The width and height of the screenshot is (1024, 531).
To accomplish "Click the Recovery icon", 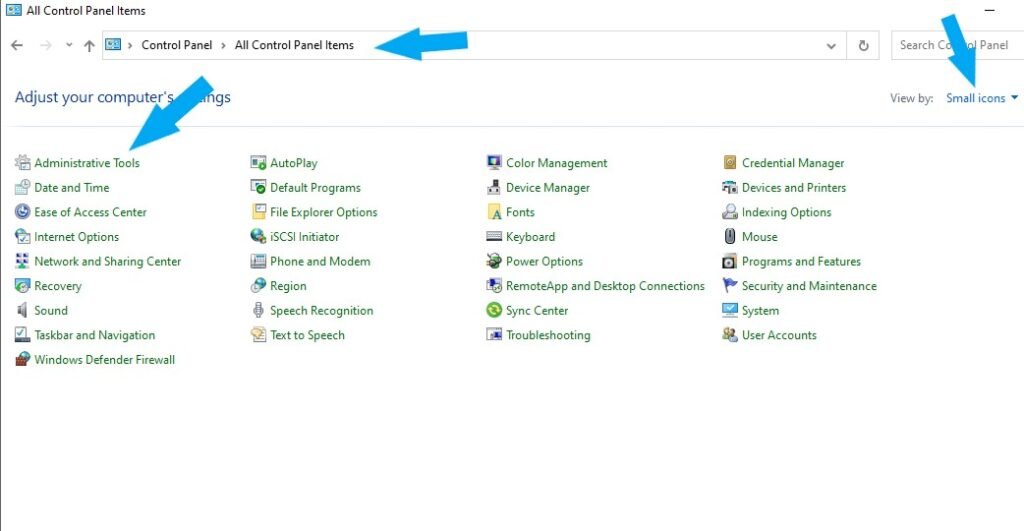I will click(x=23, y=285).
